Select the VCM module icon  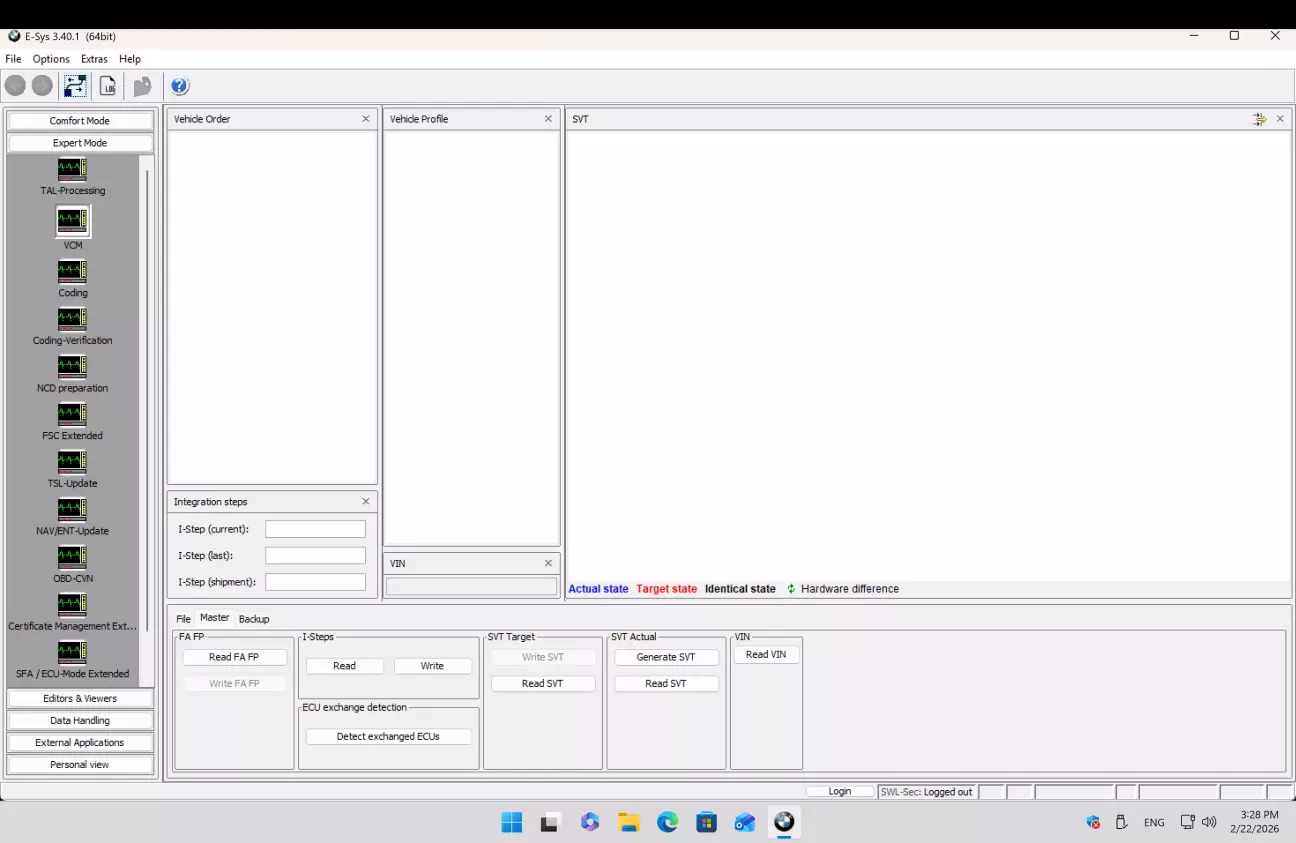[x=72, y=221]
